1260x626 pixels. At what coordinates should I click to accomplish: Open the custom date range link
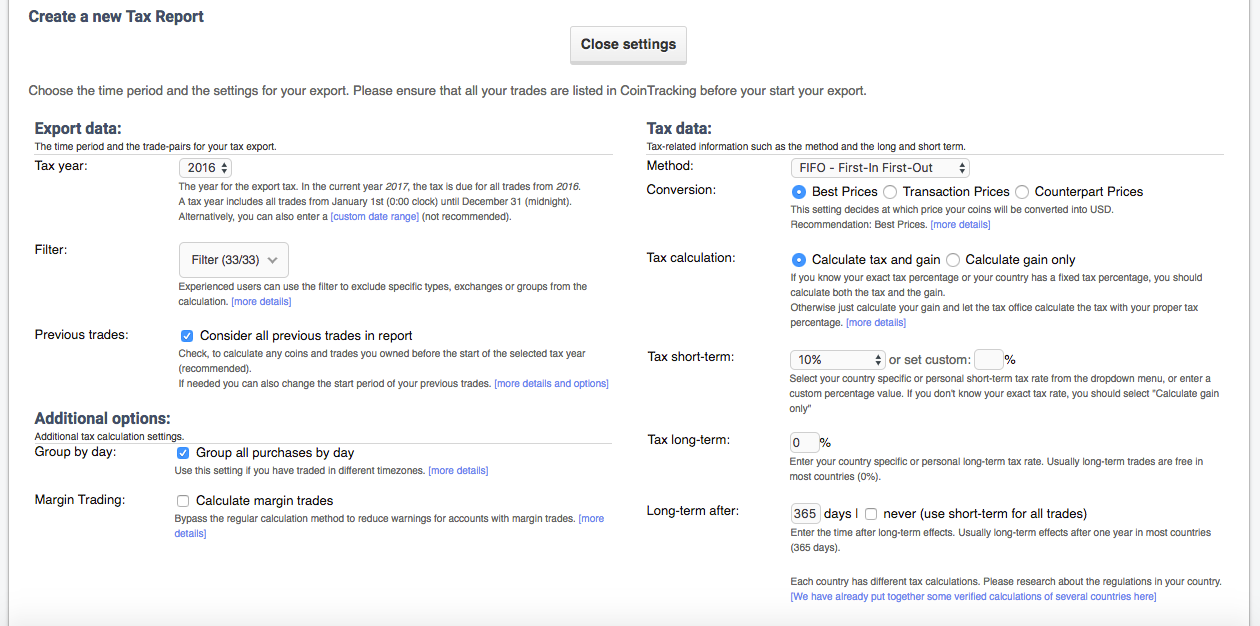click(375, 217)
